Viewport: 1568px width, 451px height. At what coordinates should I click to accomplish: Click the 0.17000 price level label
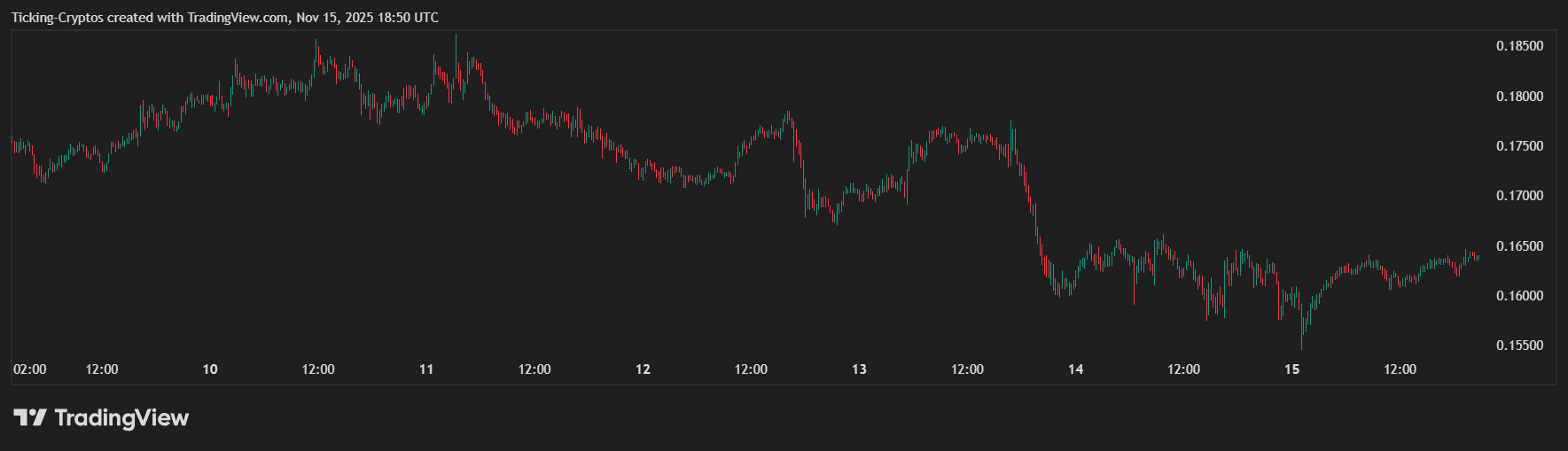point(1519,196)
